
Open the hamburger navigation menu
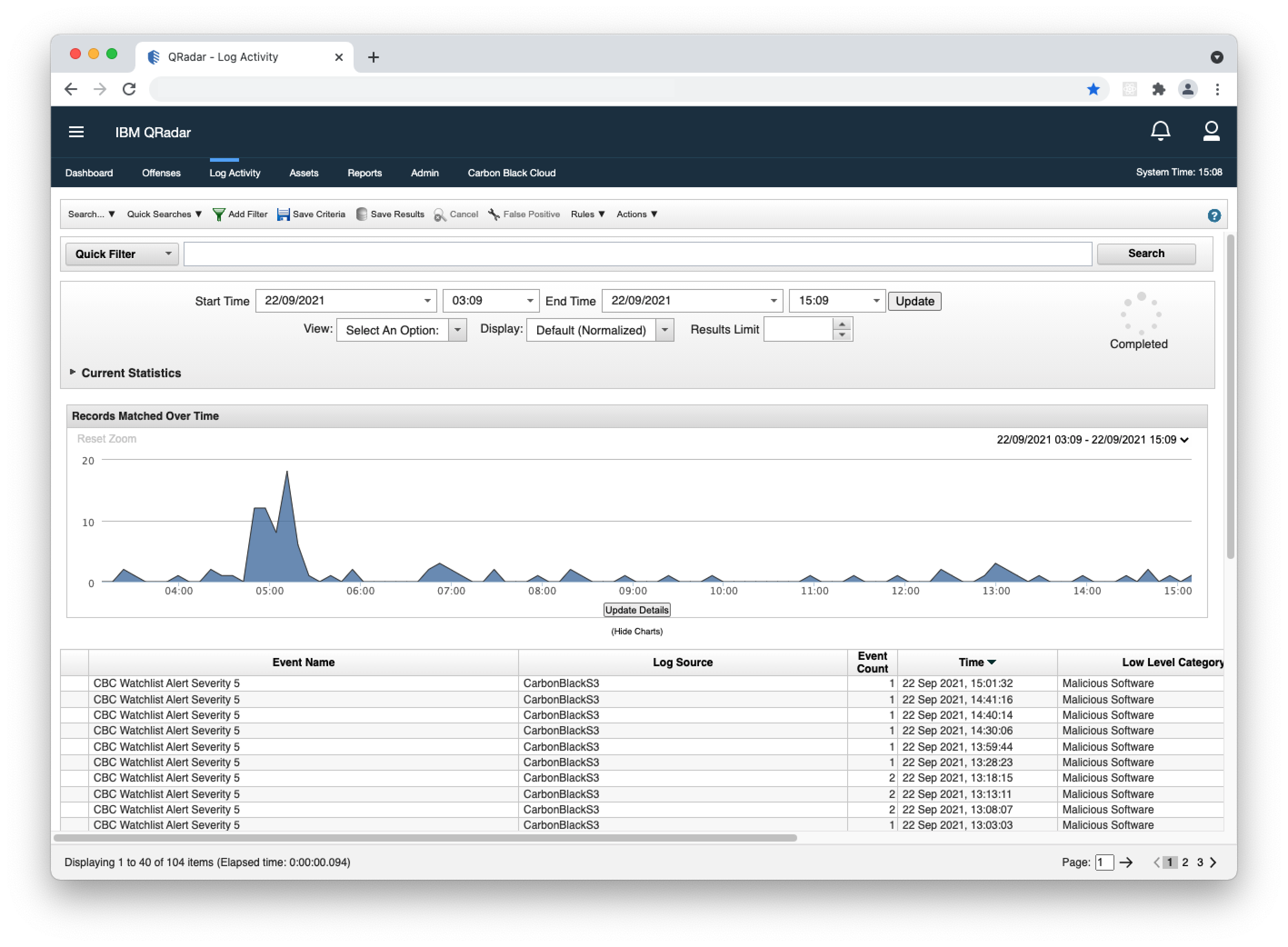point(76,132)
